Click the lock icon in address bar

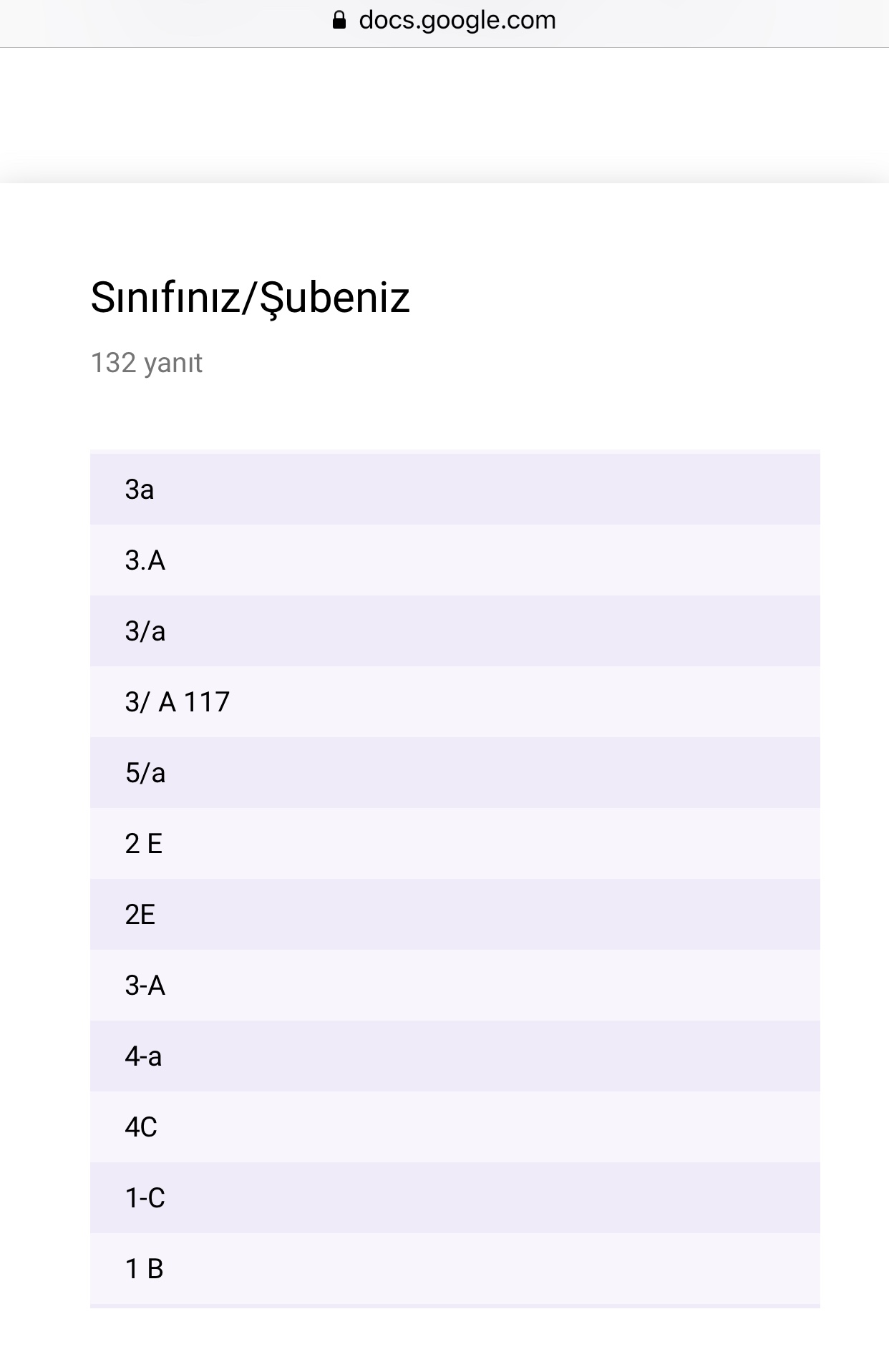339,20
